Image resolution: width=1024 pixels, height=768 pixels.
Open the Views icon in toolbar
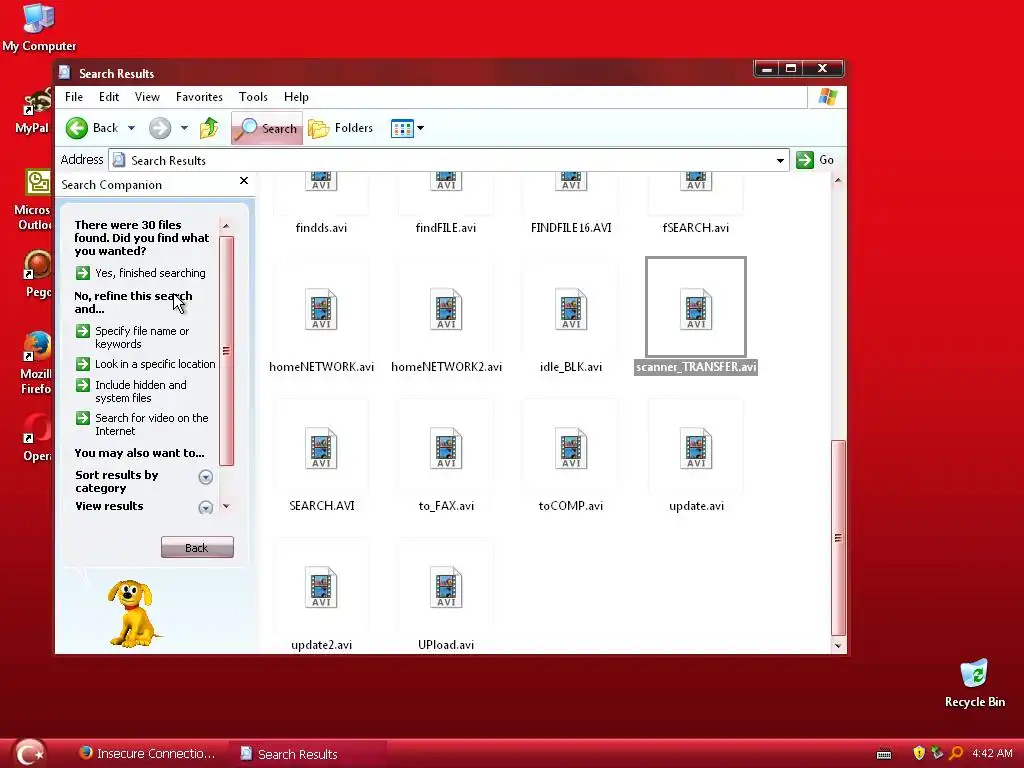pos(402,128)
